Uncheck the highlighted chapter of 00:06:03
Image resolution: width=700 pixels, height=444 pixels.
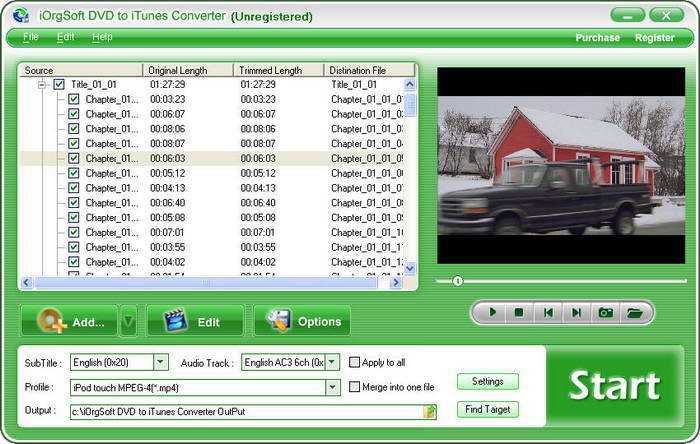(x=74, y=158)
